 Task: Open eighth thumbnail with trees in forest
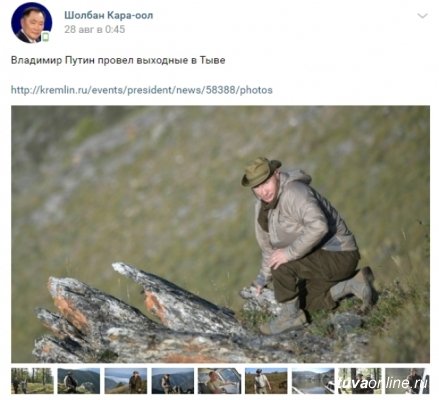coord(360,381)
